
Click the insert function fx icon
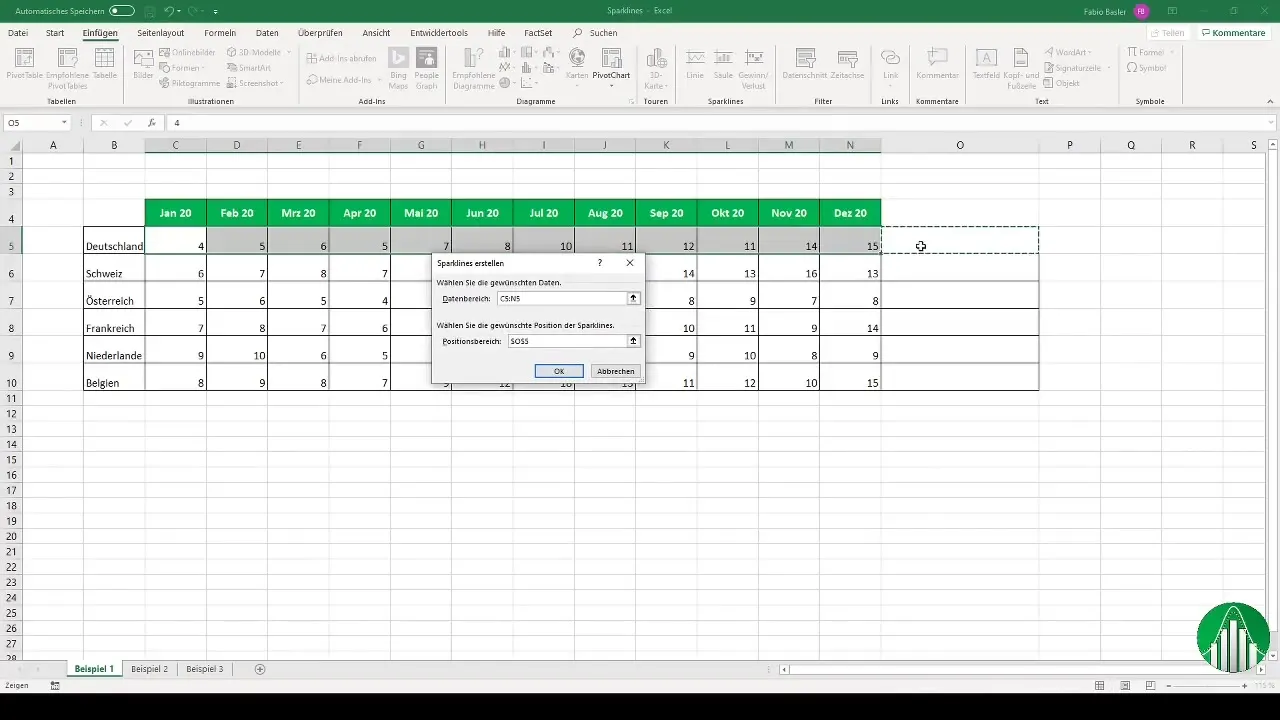pyautogui.click(x=151, y=122)
